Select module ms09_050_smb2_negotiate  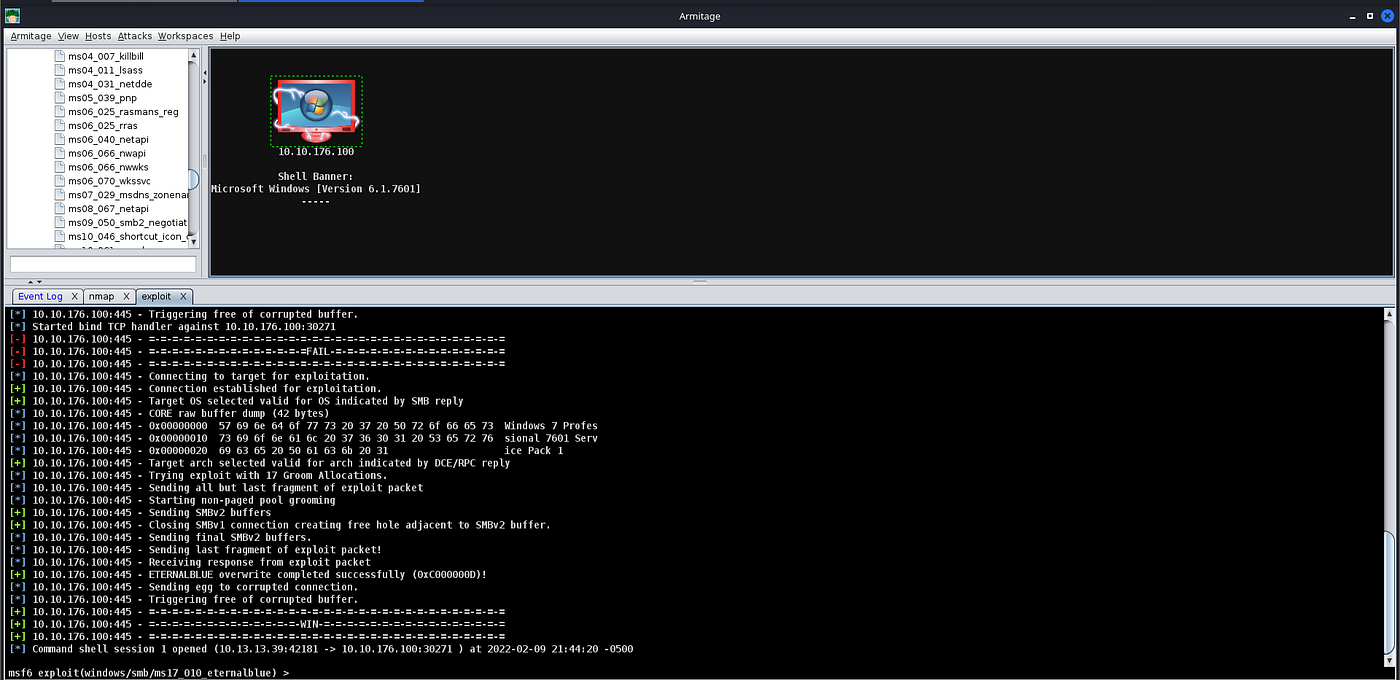(x=128, y=223)
